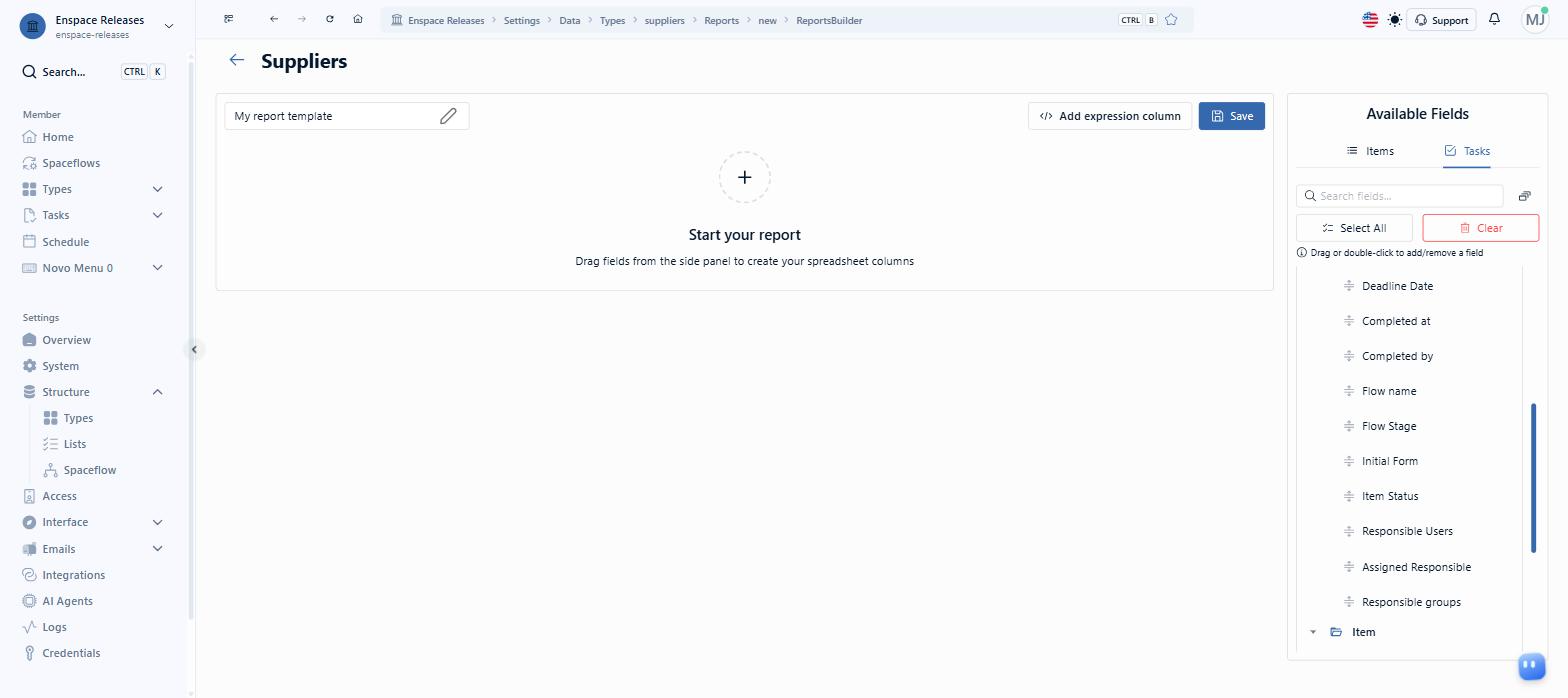Open notifications bell
The width and height of the screenshot is (1568, 698).
pyautogui.click(x=1495, y=19)
